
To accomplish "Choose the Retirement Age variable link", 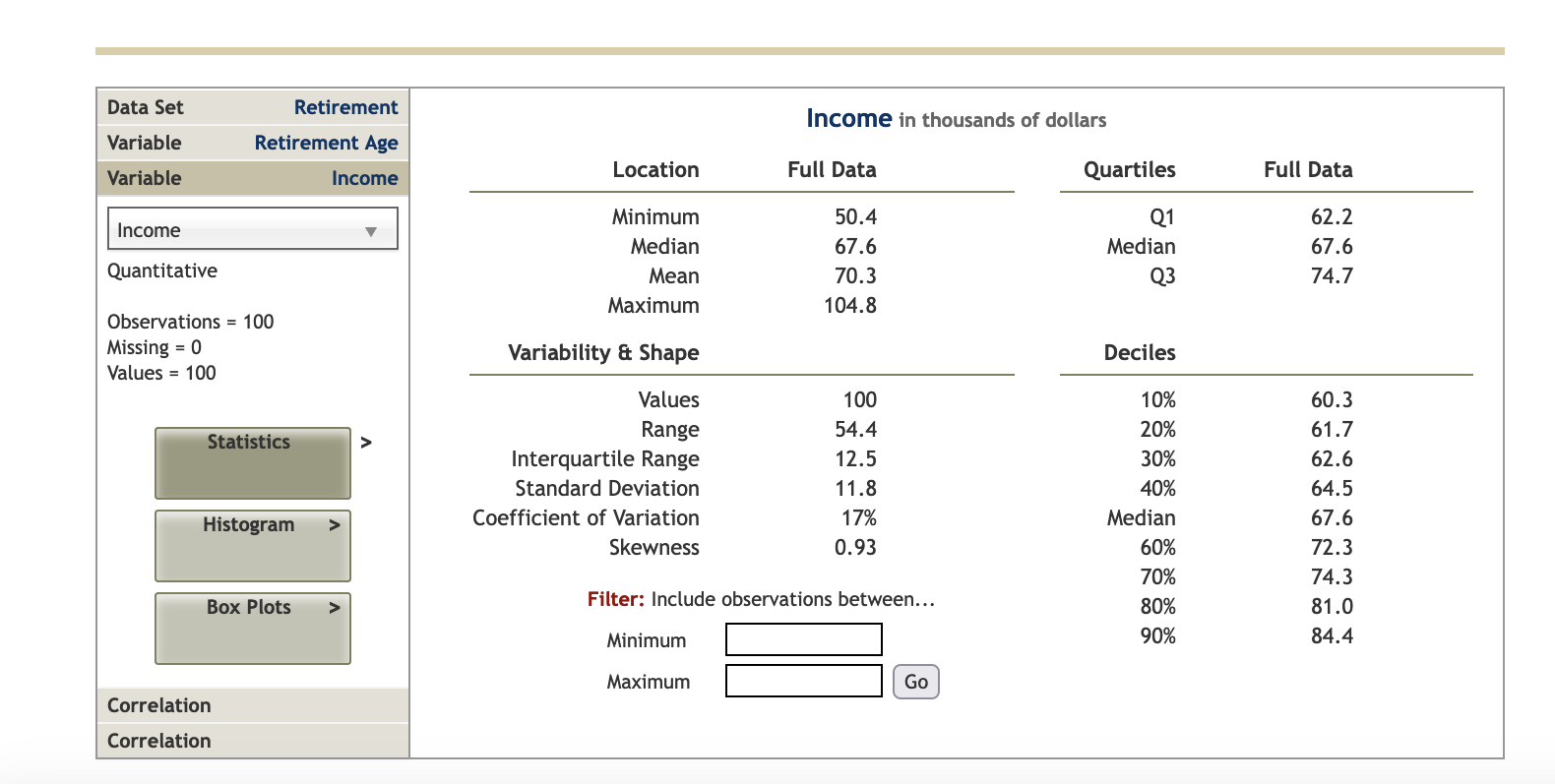I will pos(326,143).
